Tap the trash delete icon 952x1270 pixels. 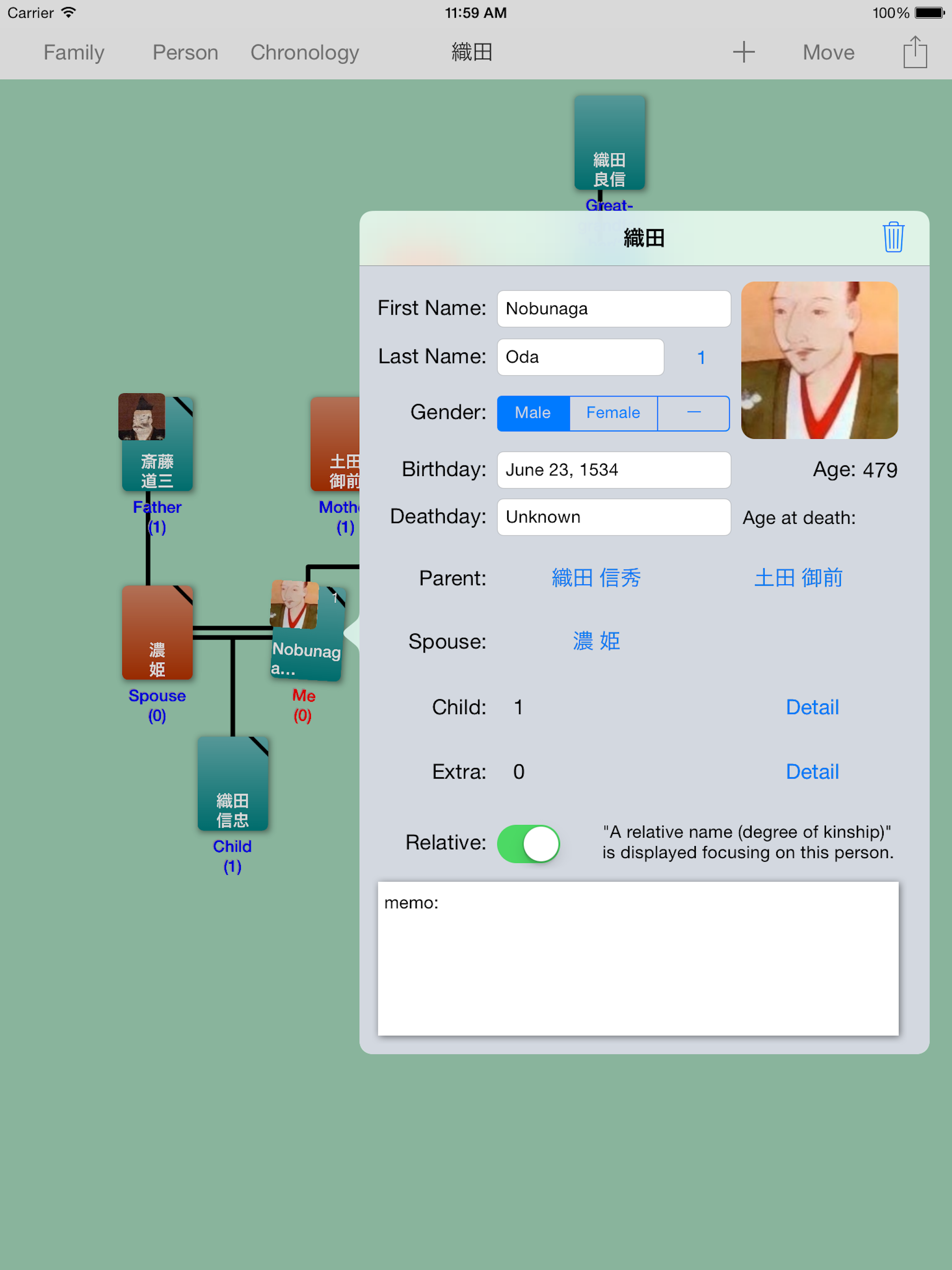coord(893,237)
